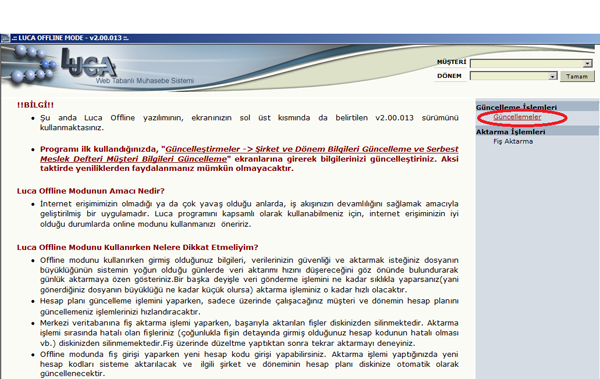Open the Güncellemeler link
Image resolution: width=600 pixels, height=379 pixels.
click(517, 117)
